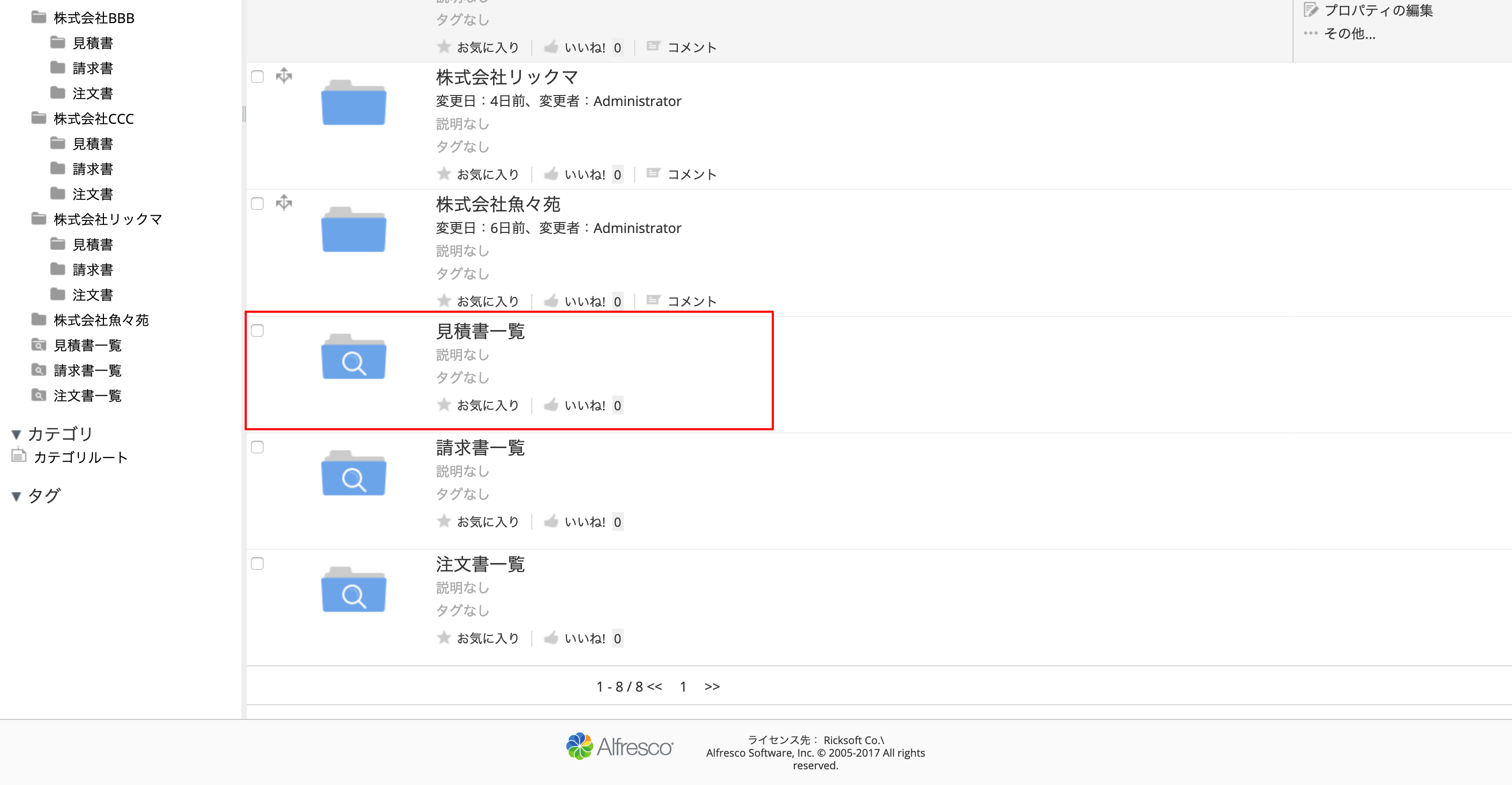Collapse the カテゴリ section
Screen dimensions: 1512x785
coord(16,435)
